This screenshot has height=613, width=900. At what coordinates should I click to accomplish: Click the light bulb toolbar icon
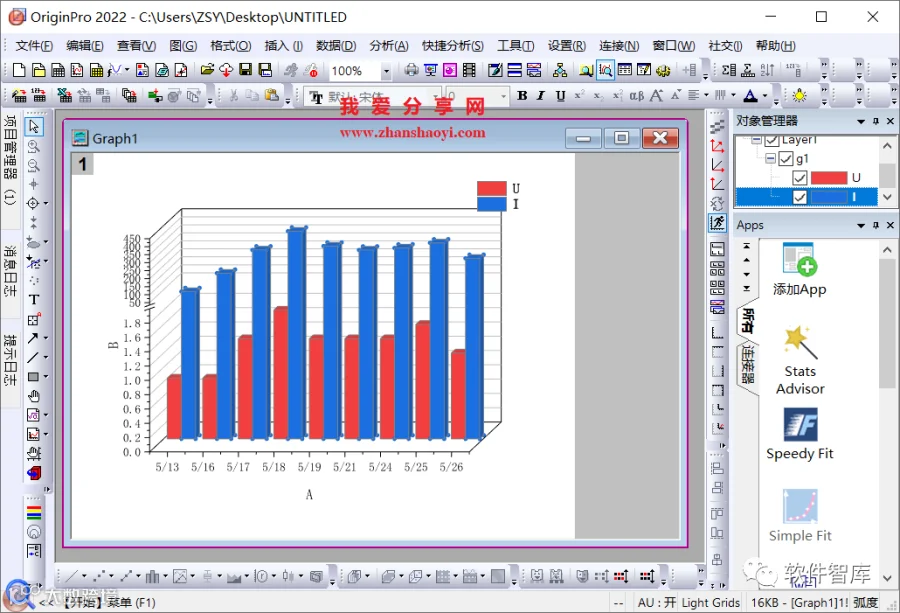(x=799, y=95)
